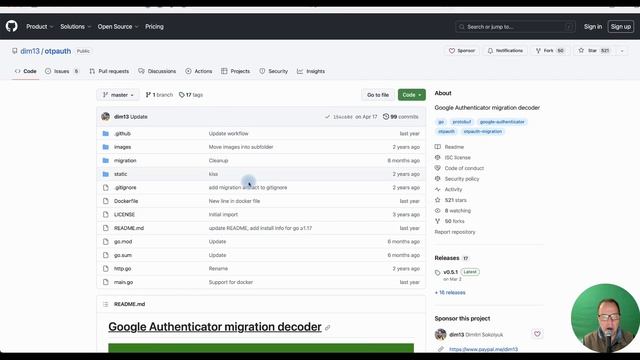Open the static folder

tap(120, 174)
